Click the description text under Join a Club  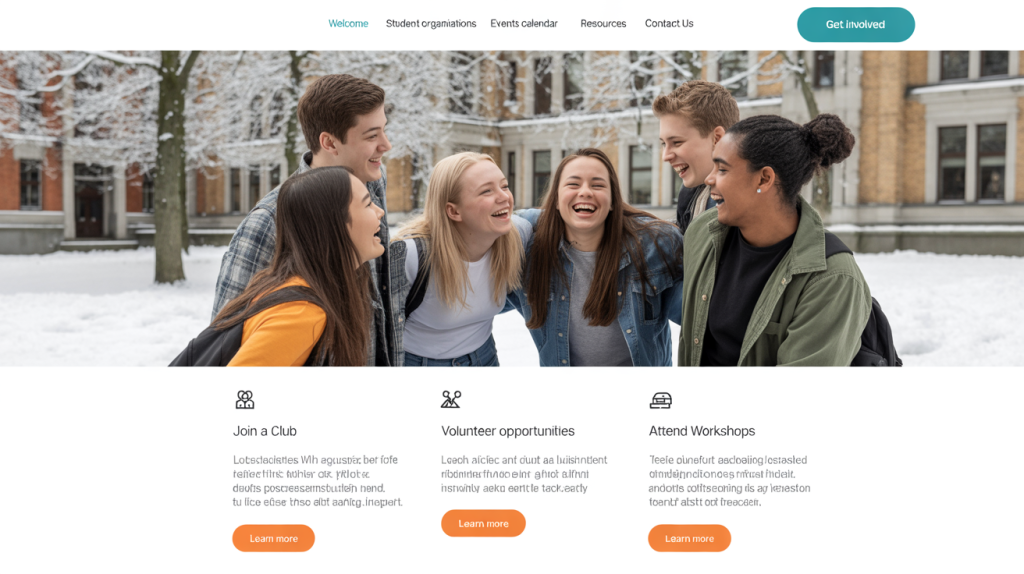318,481
